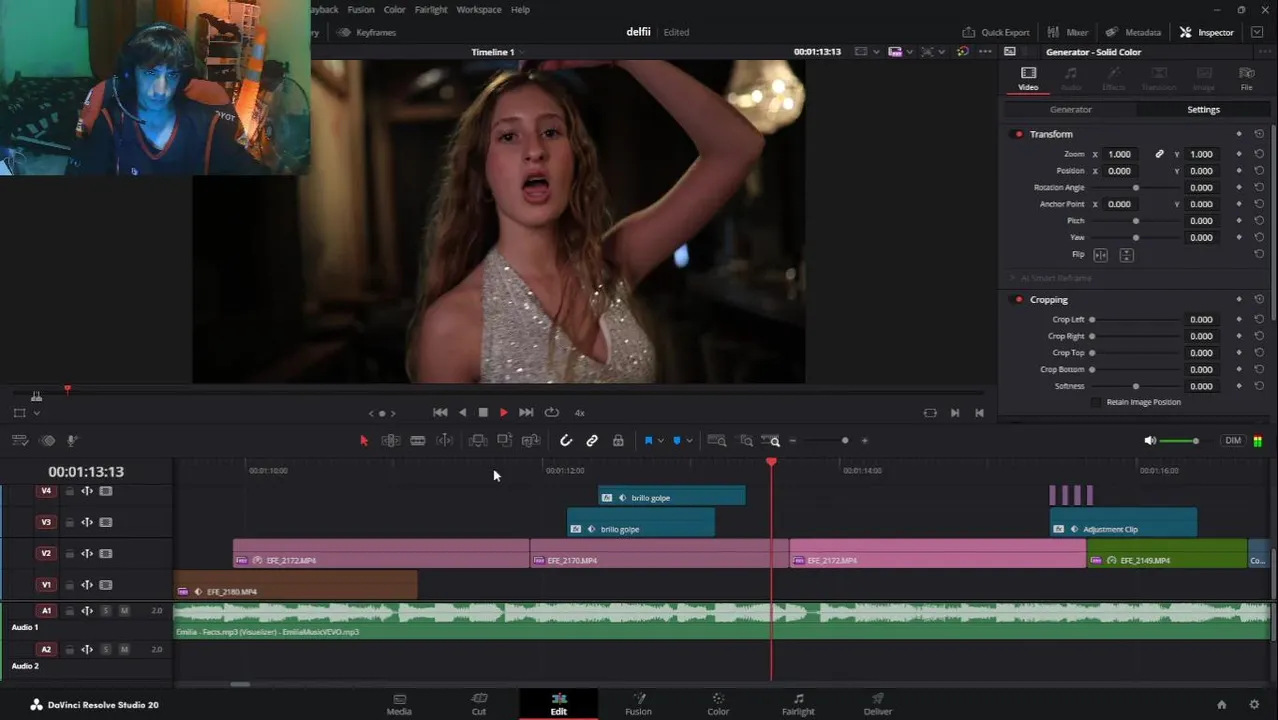Select the arrow Selection Mode tool
Image resolution: width=1278 pixels, height=720 pixels.
pyautogui.click(x=364, y=441)
